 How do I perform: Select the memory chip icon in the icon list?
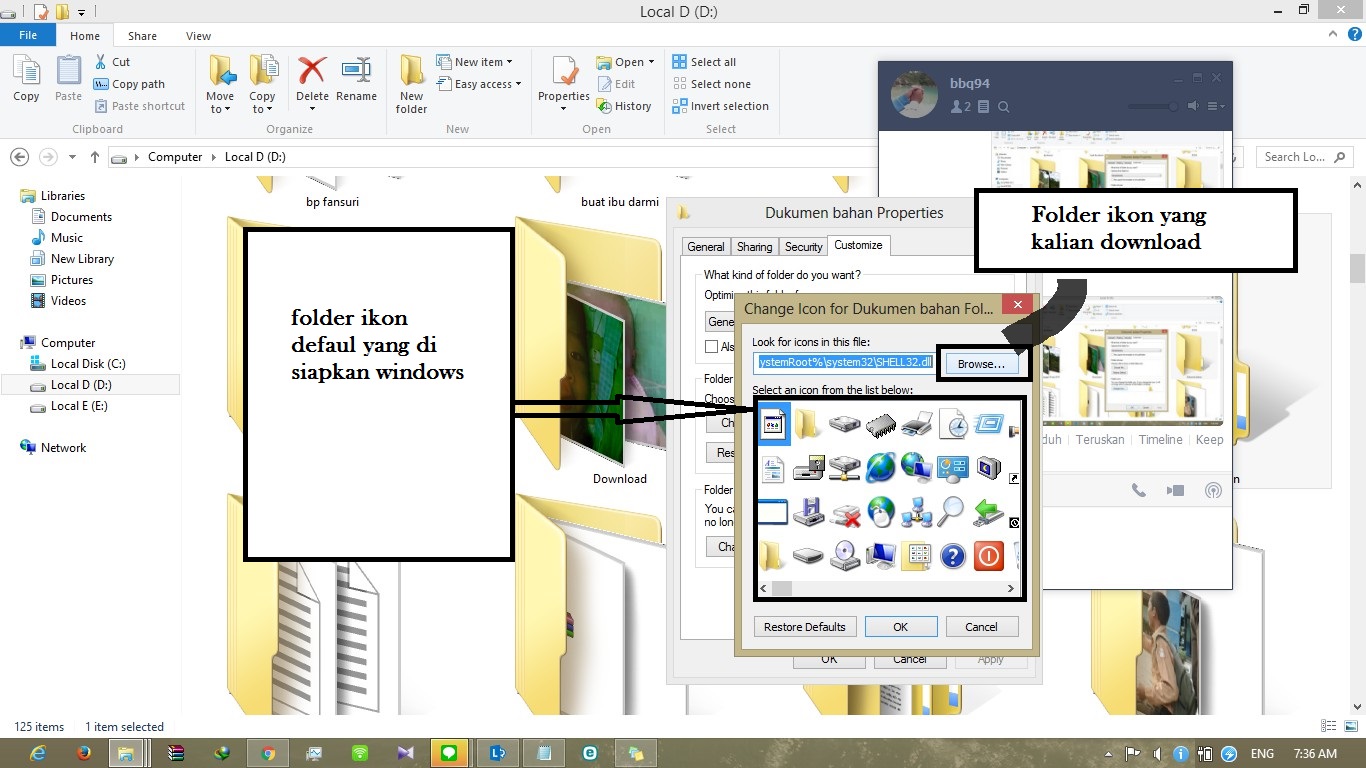pos(882,425)
